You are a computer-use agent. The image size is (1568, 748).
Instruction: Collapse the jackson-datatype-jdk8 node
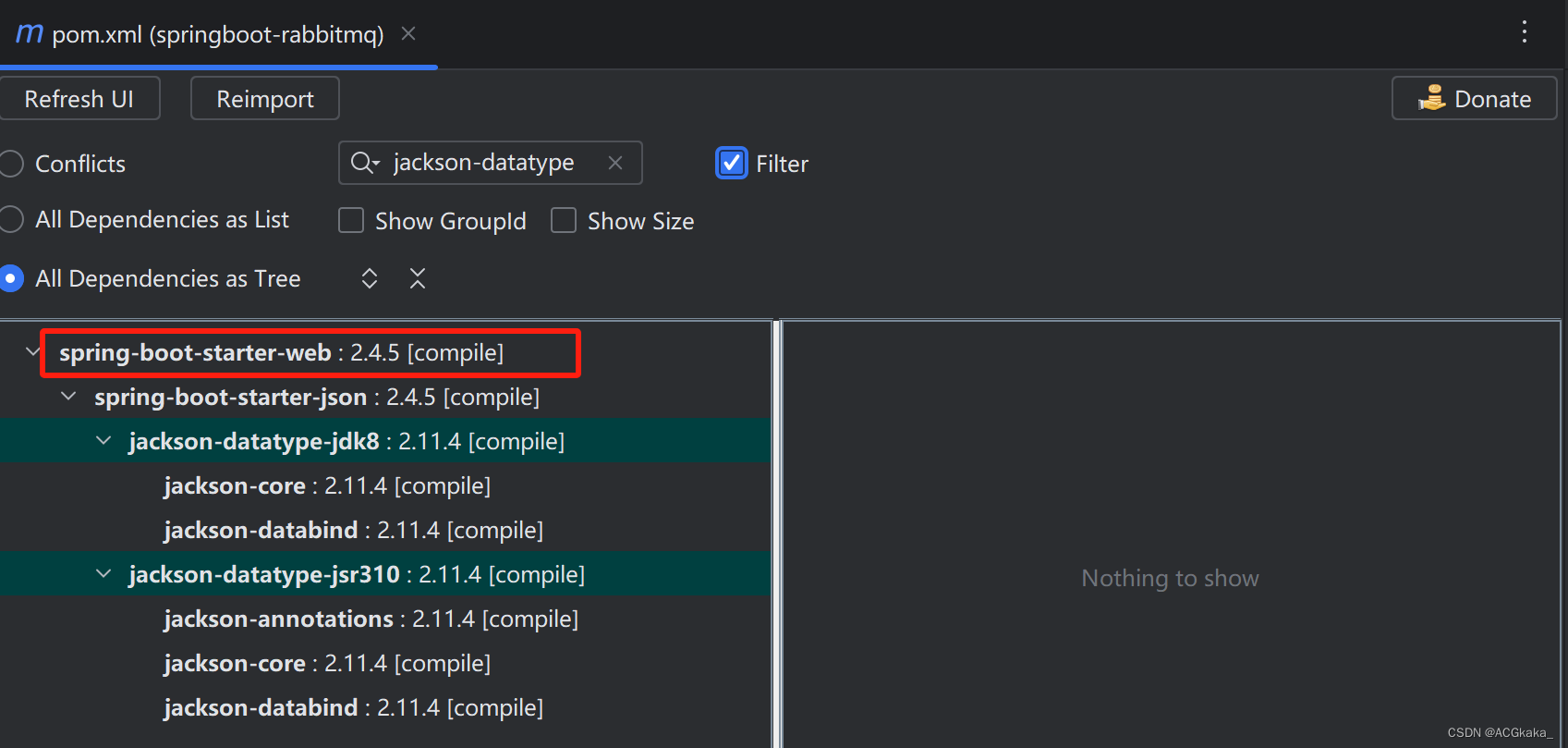coord(103,441)
